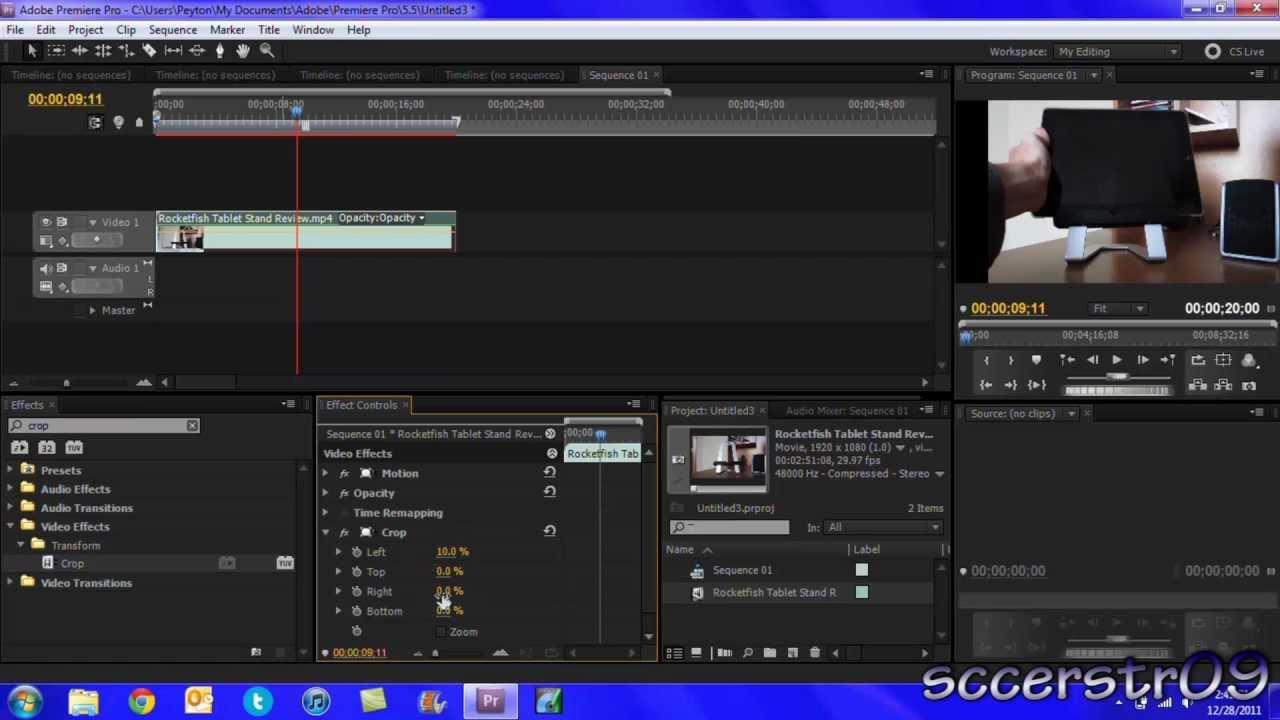Collapse the Video 1 track
Screen dimensions: 1280x720
click(92, 222)
